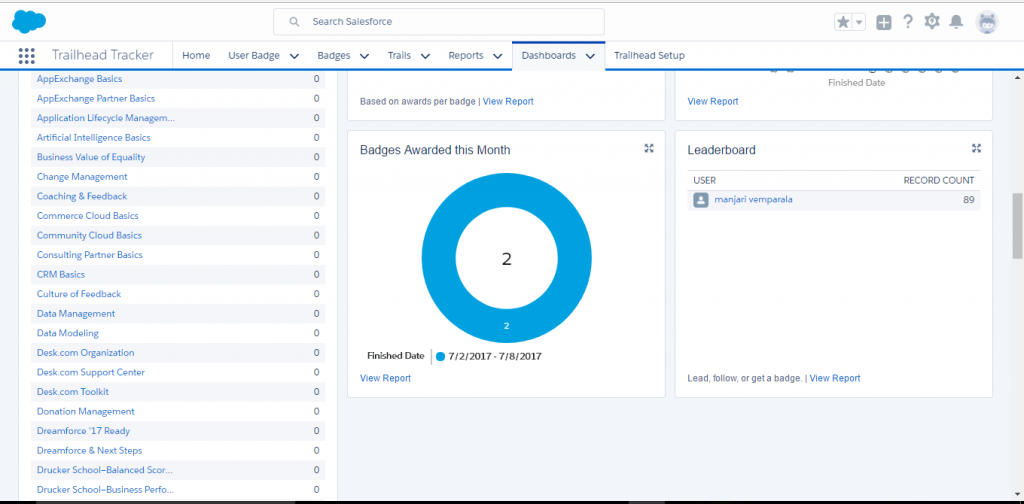
Task: Click the RECORD COUNT column header
Action: (938, 181)
